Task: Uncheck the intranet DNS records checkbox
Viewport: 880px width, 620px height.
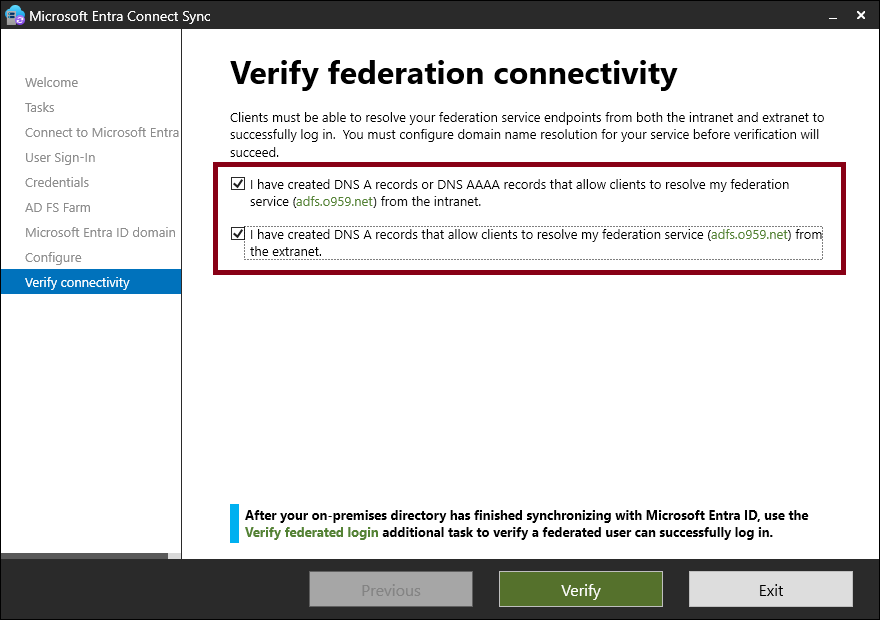Action: [x=238, y=183]
